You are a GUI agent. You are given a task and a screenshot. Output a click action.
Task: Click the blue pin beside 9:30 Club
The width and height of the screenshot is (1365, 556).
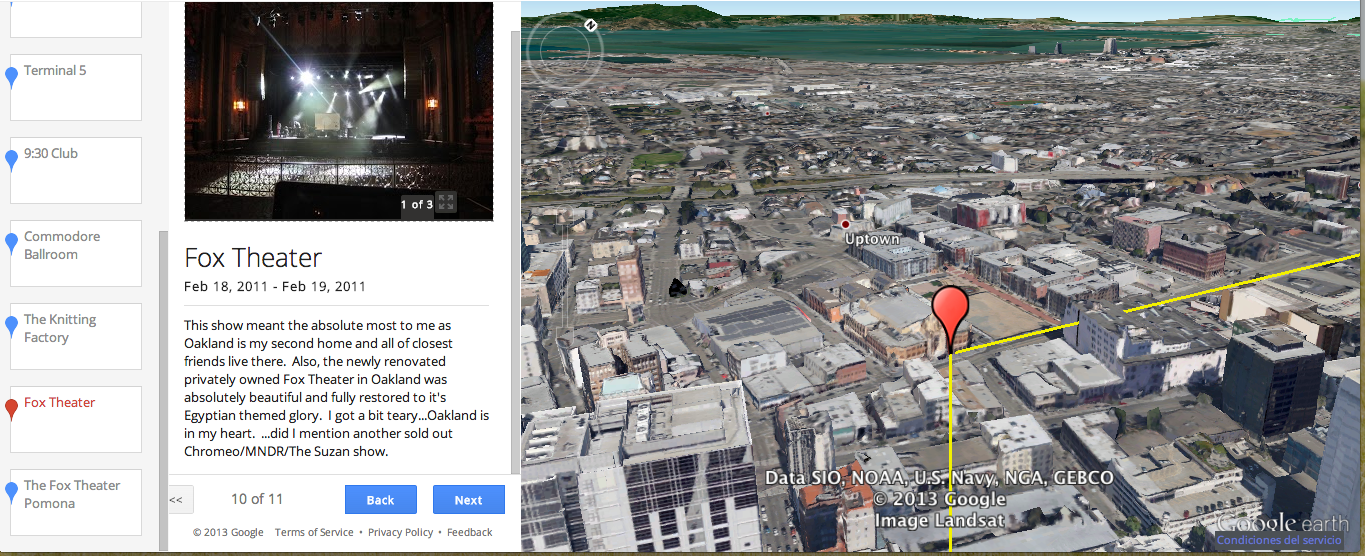(12, 160)
